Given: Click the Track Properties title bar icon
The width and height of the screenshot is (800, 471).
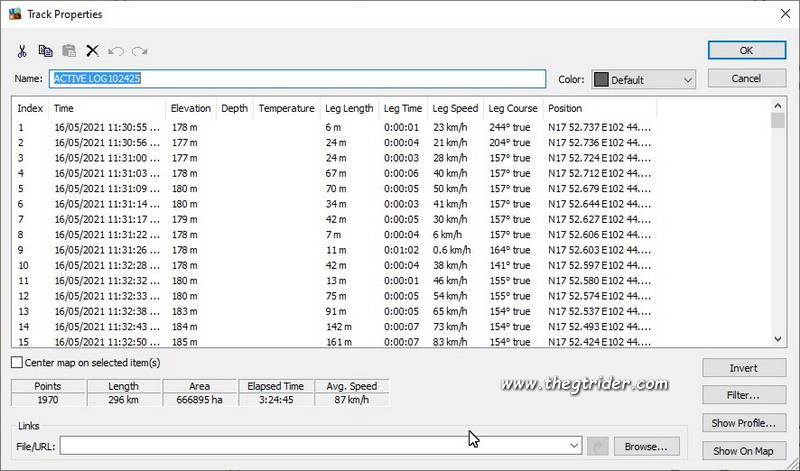Looking at the screenshot, I should [x=13, y=14].
